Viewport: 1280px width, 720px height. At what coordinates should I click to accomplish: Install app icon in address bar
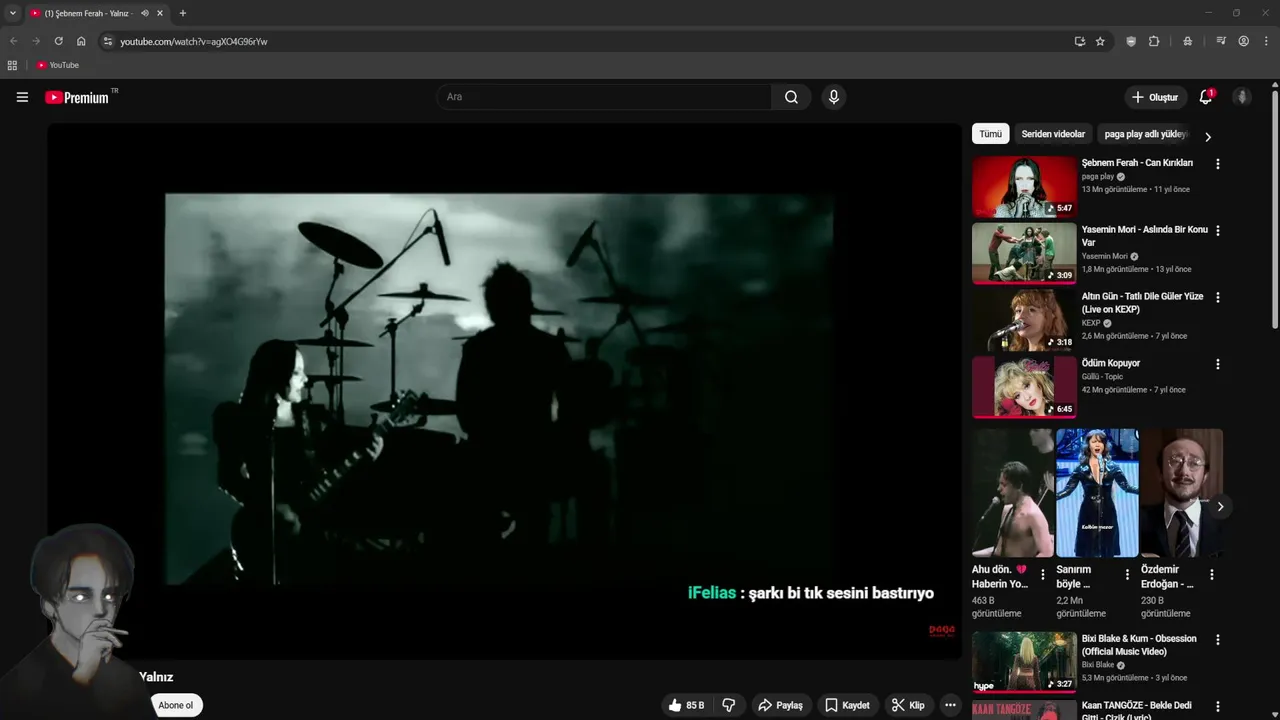click(x=1080, y=41)
